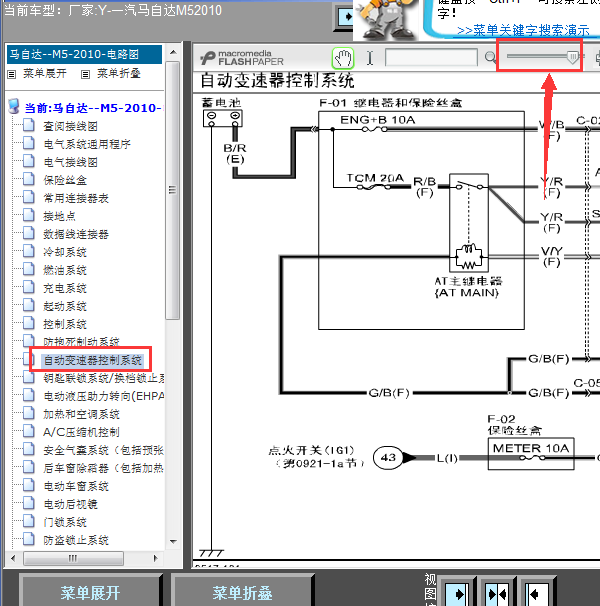Viewport: 600px width, 606px height.
Task: Click the tree panel scroll down arrow
Action: 173,542
